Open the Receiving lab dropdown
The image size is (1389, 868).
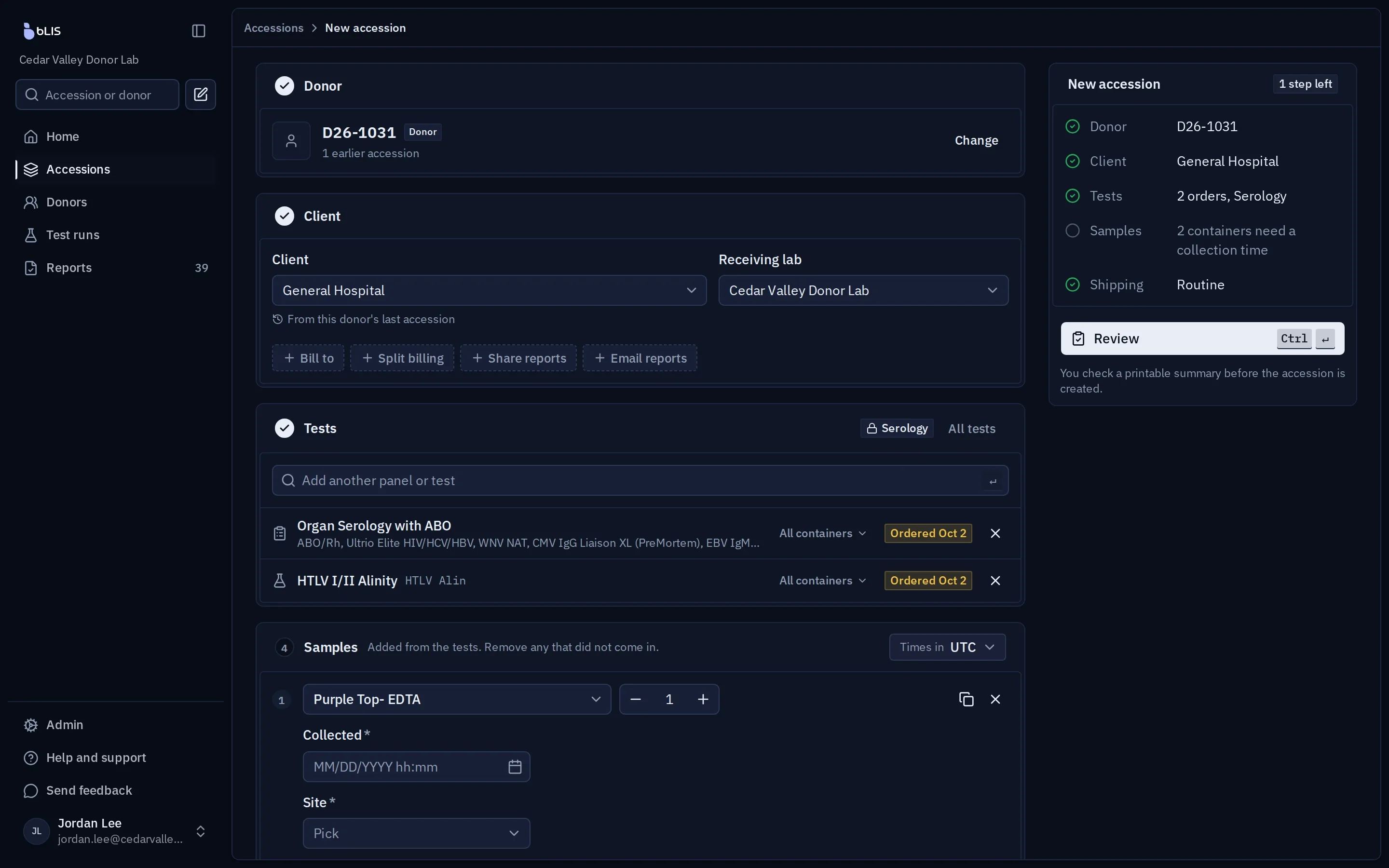coord(863,290)
